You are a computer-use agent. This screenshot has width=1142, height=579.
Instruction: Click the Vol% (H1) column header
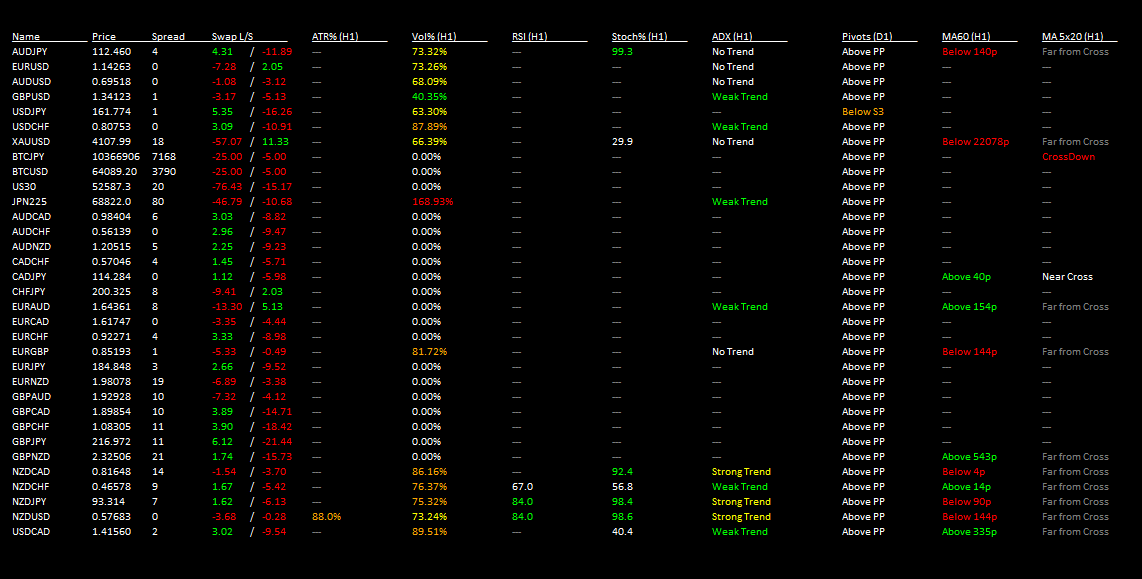434,36
